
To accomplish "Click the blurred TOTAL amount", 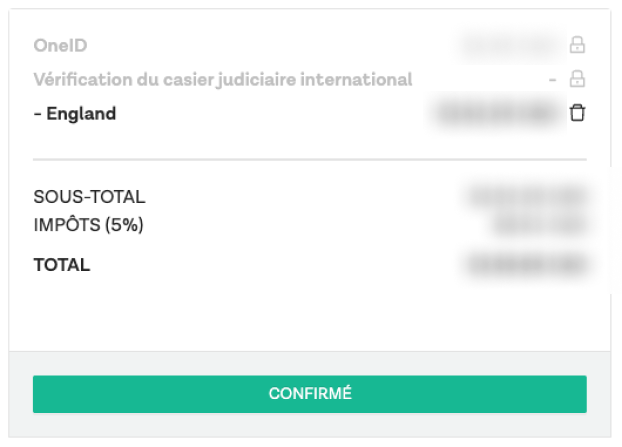I will coord(525,265).
